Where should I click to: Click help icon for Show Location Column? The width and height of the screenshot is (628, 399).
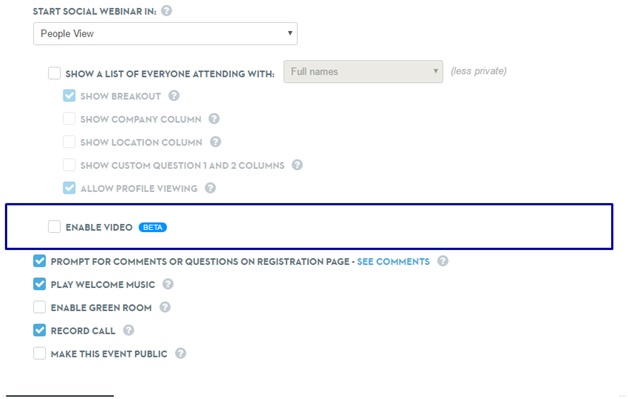pyautogui.click(x=215, y=142)
